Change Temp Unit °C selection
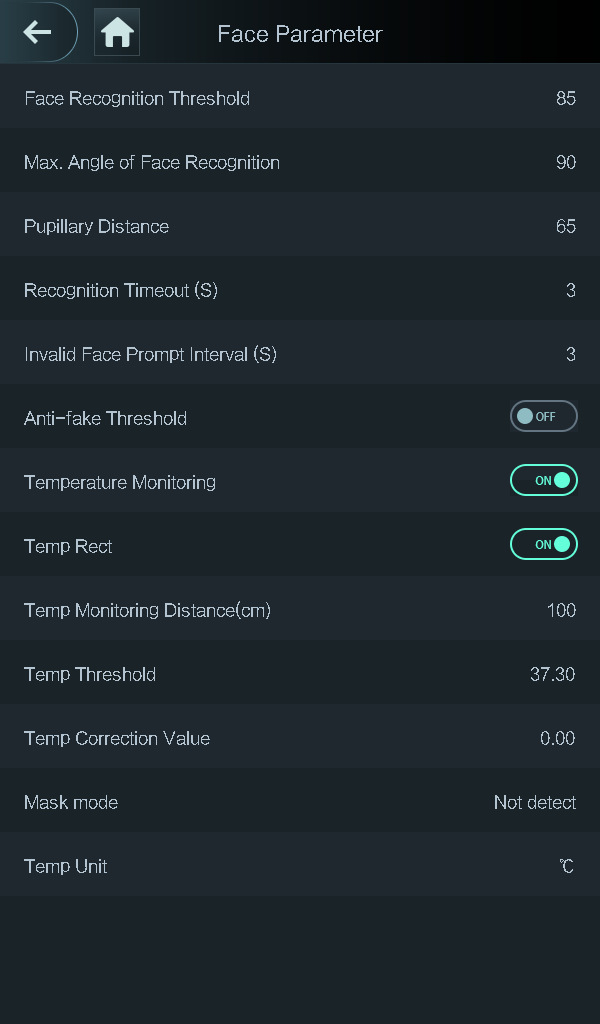This screenshot has width=600, height=1024. pos(566,866)
